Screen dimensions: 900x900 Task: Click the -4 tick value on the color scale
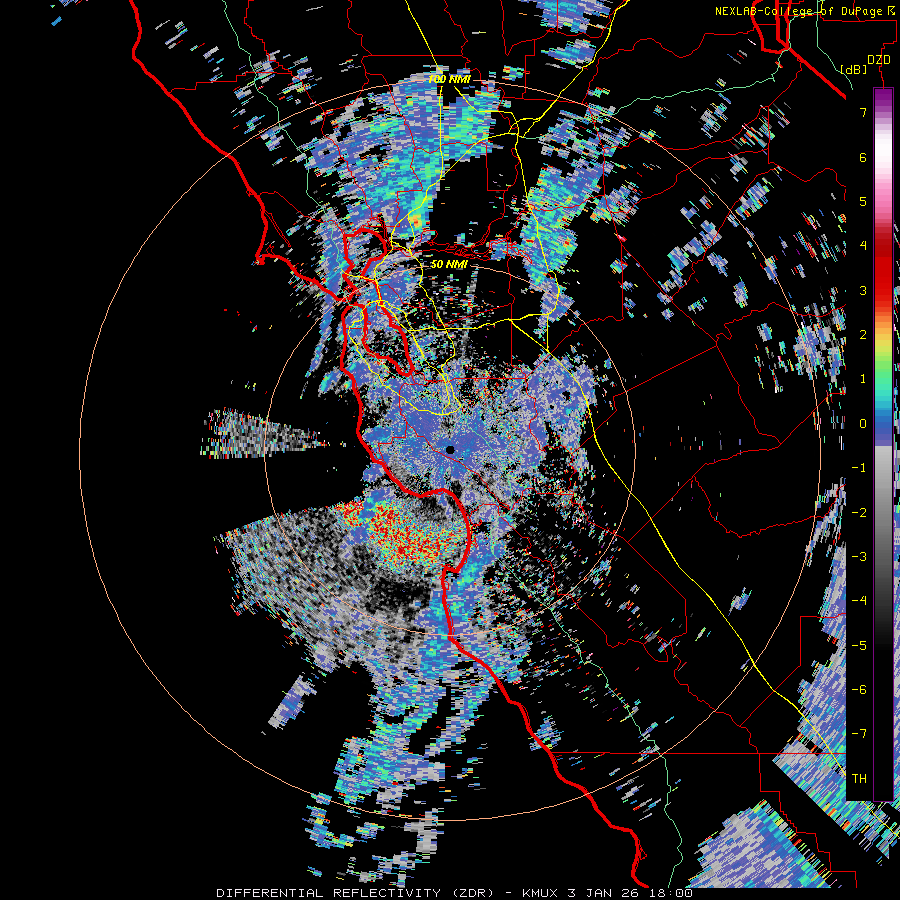pyautogui.click(x=859, y=600)
